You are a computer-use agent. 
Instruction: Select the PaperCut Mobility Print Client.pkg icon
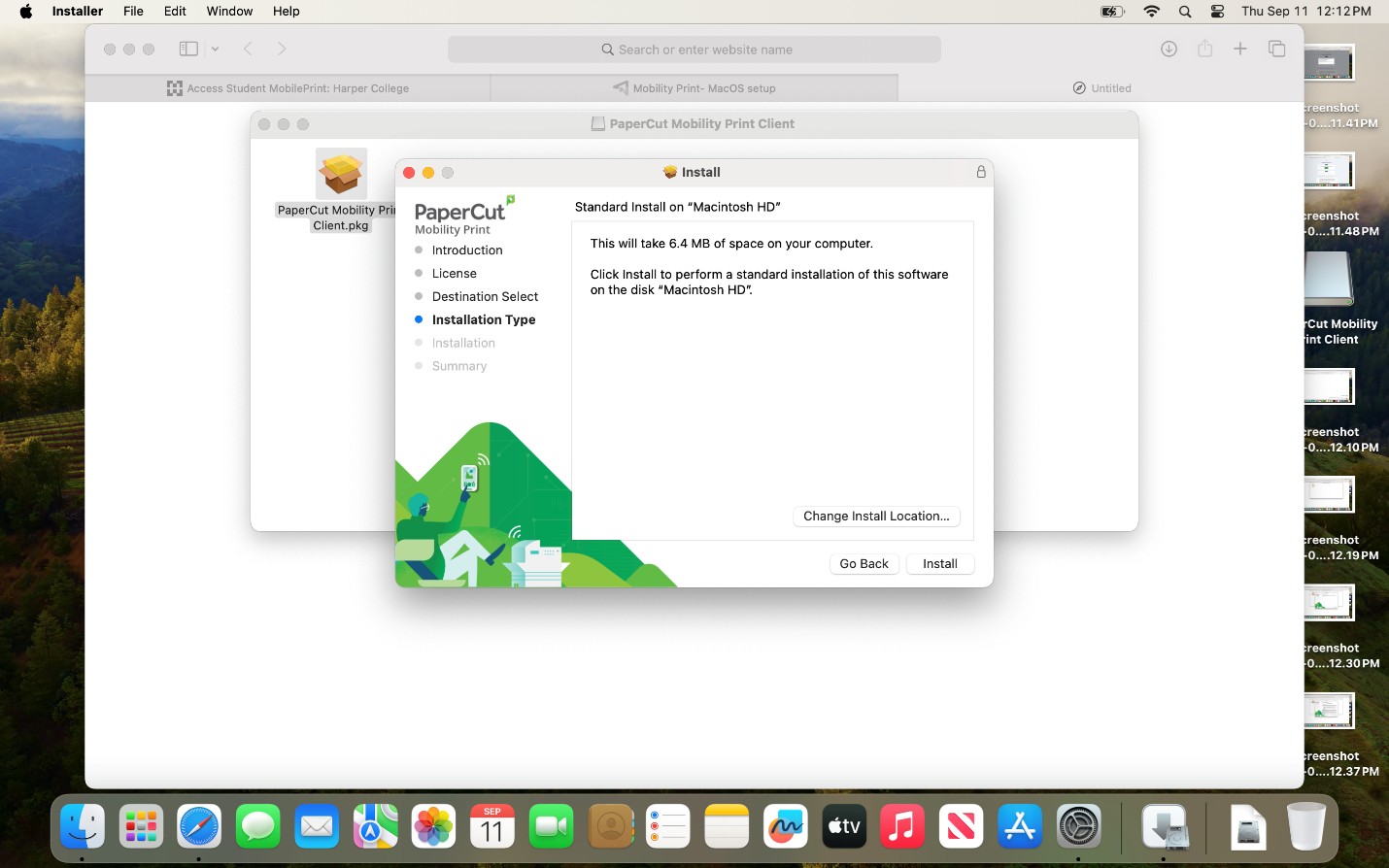click(341, 175)
